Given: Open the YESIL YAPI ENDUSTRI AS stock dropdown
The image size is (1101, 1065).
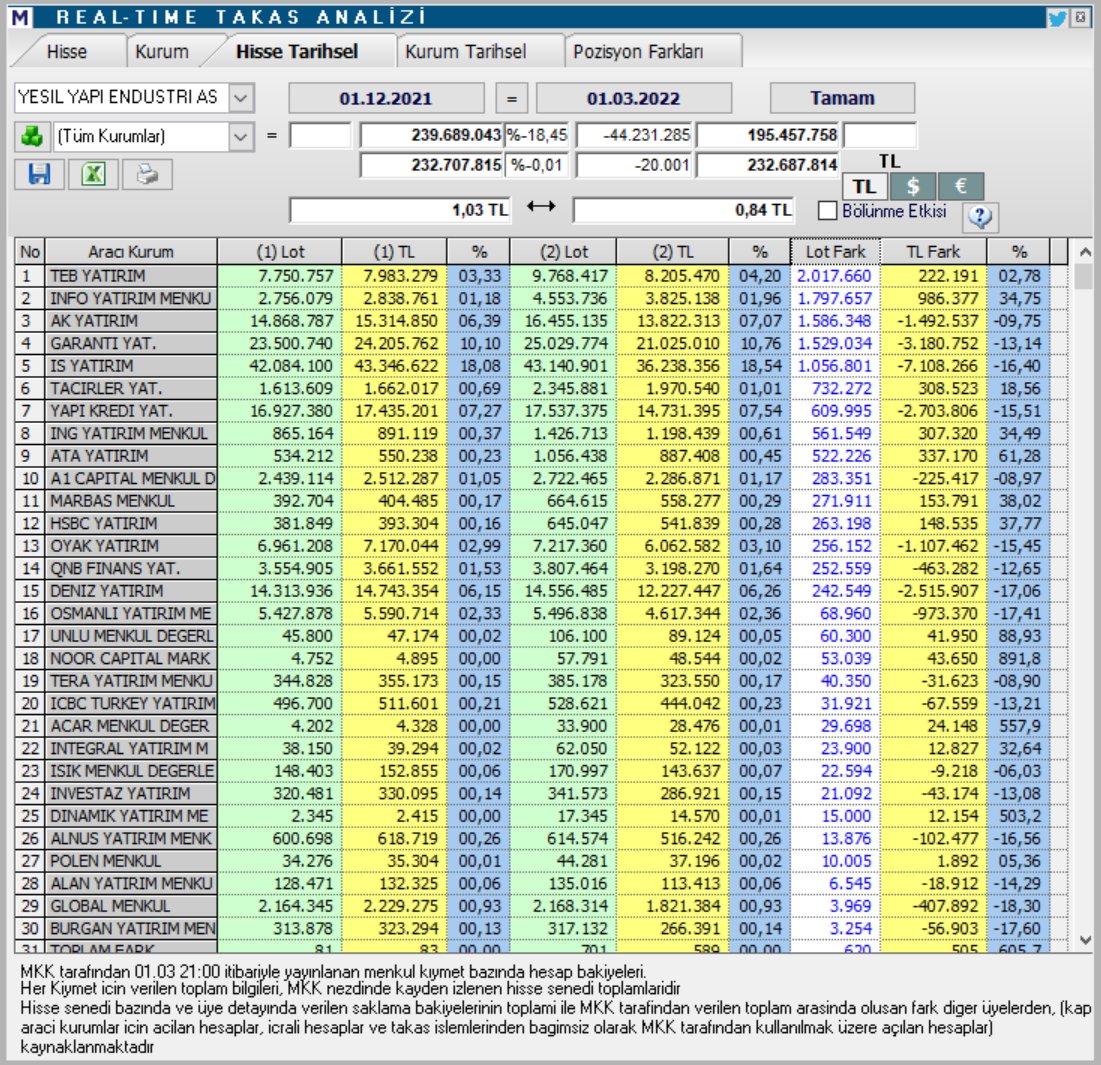Looking at the screenshot, I should pos(240,98).
